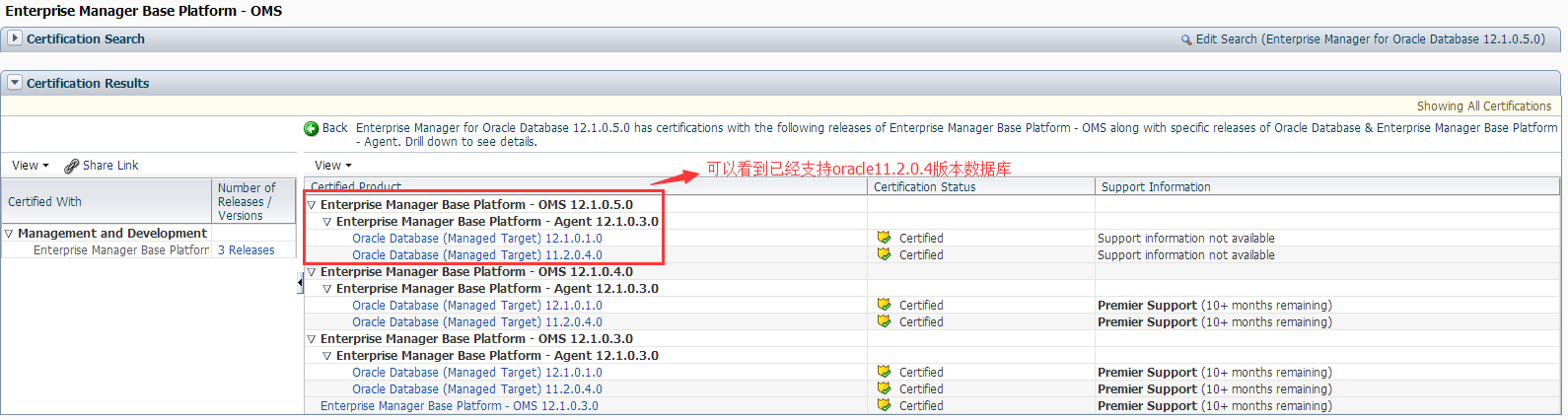Open Oracle Database 12.1.0.1.0 under OMS 12.1.0.5.0
Viewport: 1568px width, 420px height.
click(x=477, y=239)
